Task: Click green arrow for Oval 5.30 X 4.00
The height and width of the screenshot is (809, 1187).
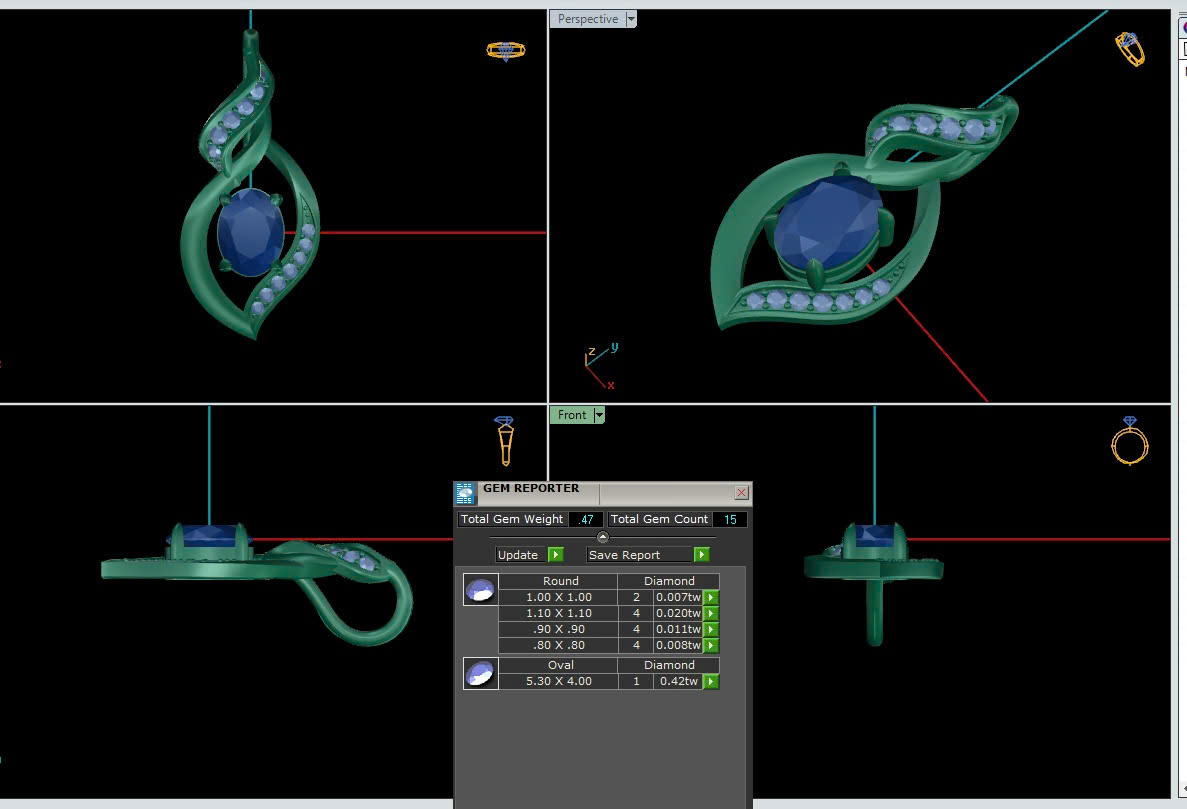Action: point(711,682)
